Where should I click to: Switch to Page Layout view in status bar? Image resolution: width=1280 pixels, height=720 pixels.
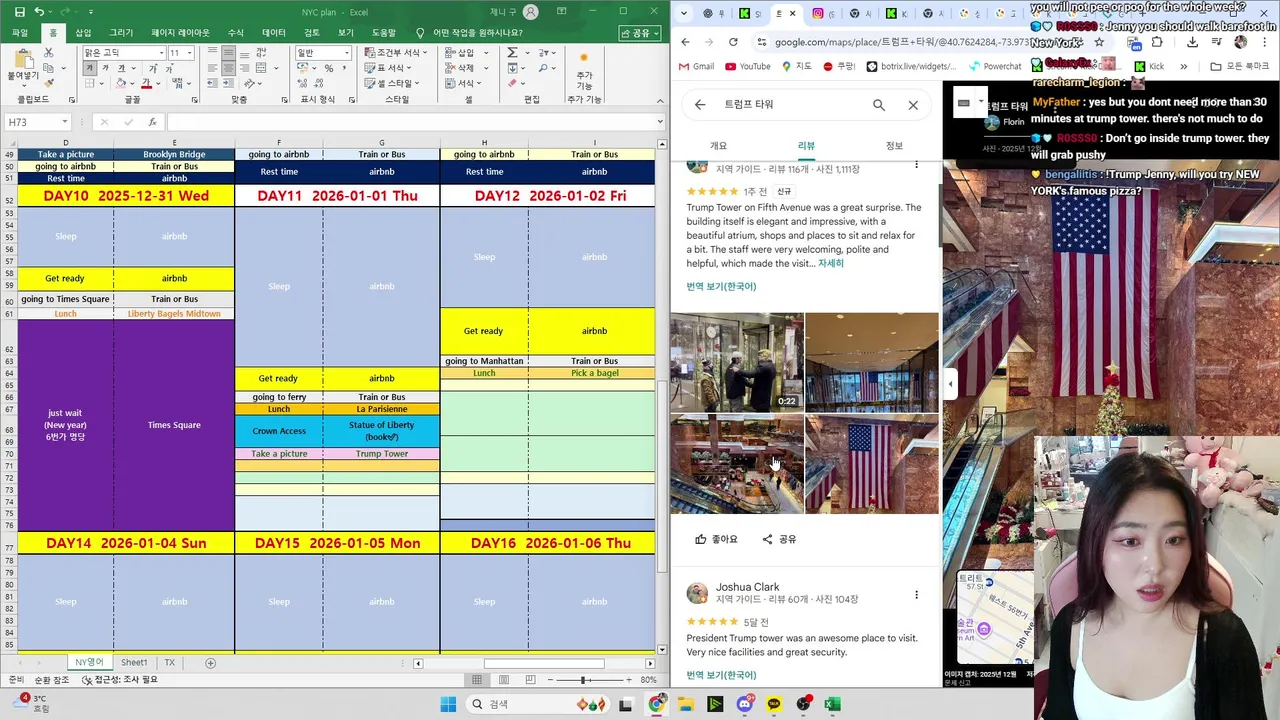coord(506,680)
